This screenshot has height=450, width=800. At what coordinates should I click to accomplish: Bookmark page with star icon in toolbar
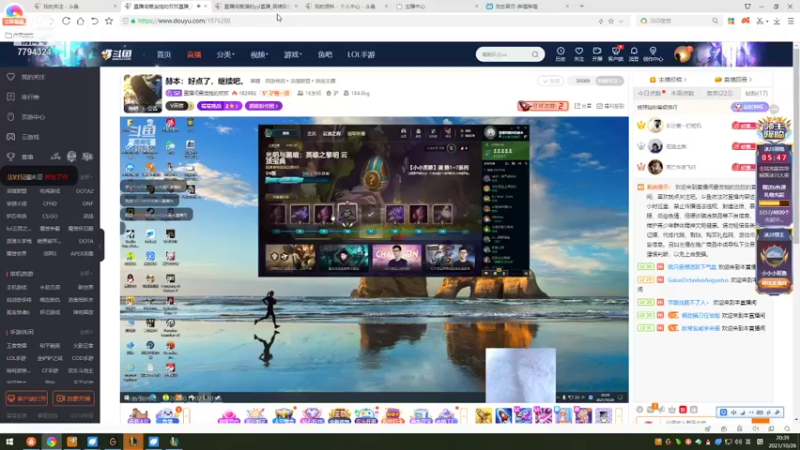click(109, 21)
